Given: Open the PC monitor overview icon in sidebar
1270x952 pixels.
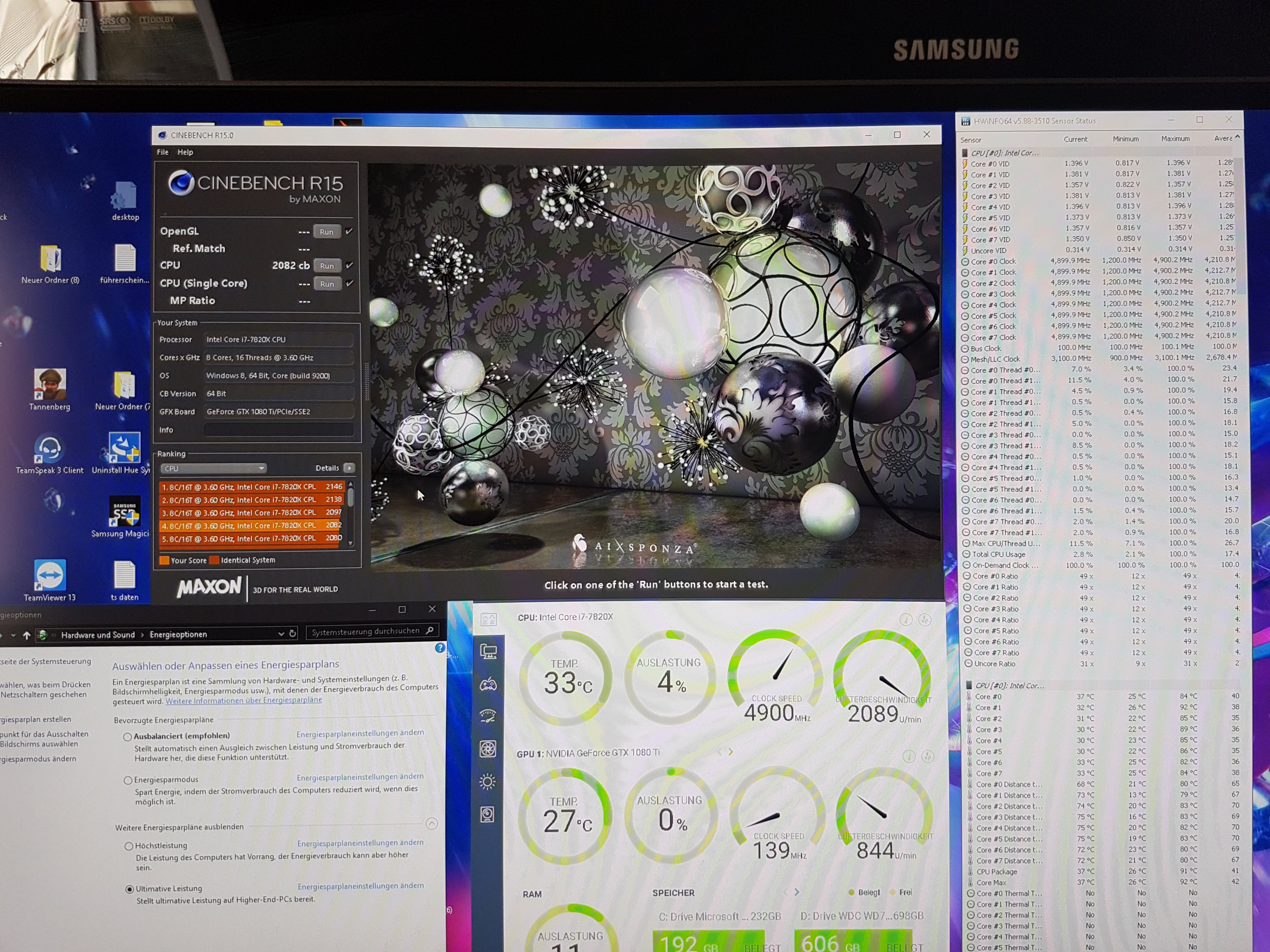Looking at the screenshot, I should click(x=488, y=651).
